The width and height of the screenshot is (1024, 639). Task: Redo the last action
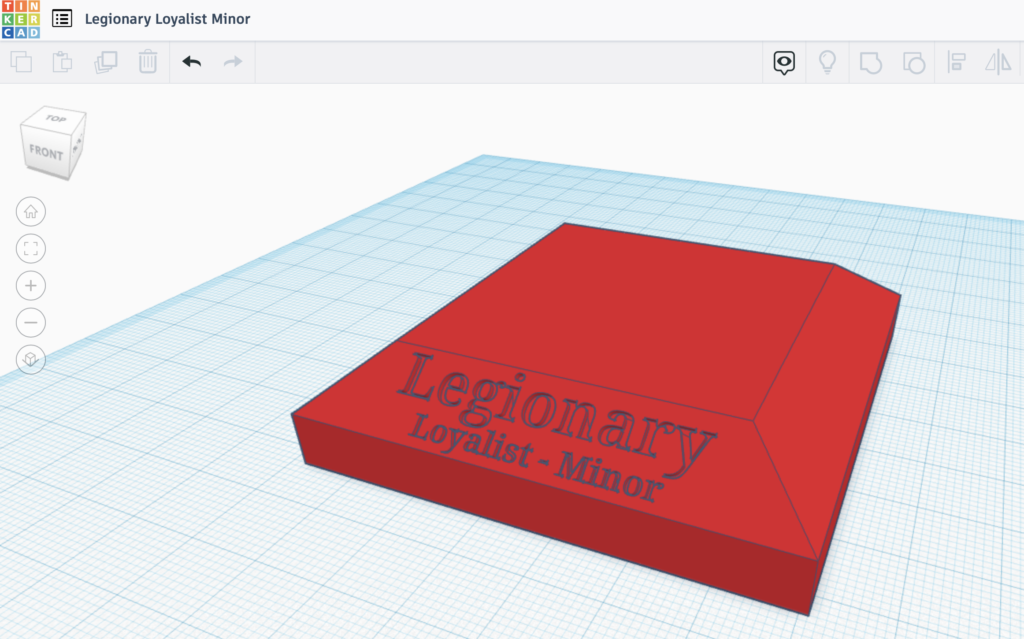click(x=232, y=62)
